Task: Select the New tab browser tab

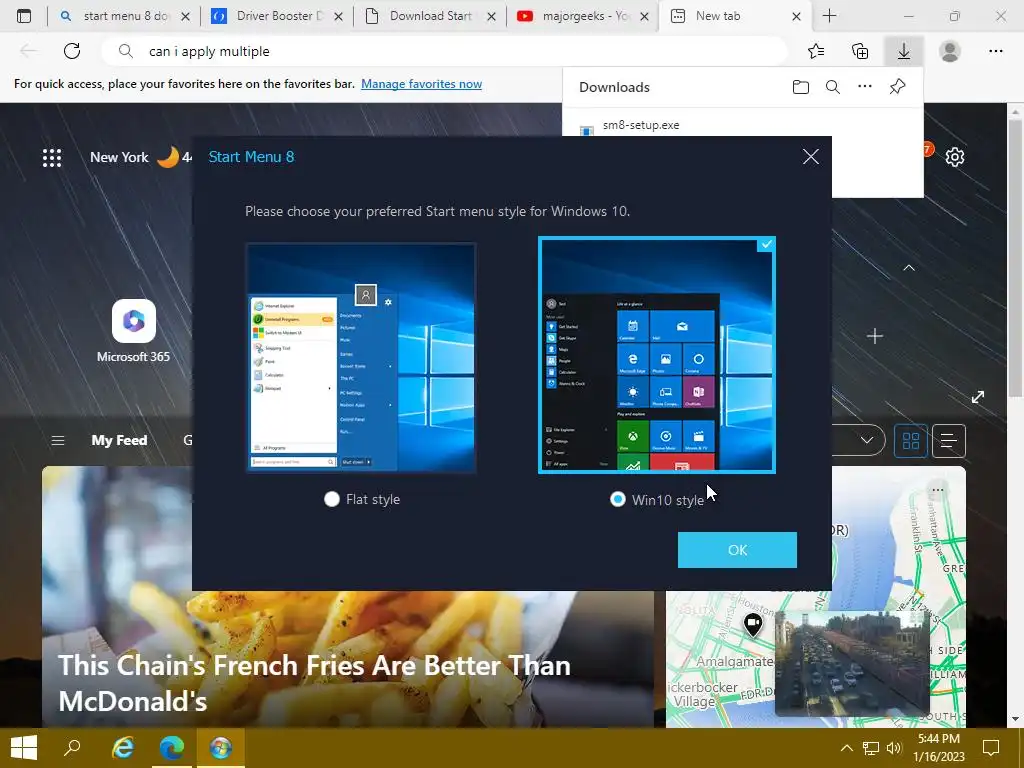Action: [x=736, y=16]
